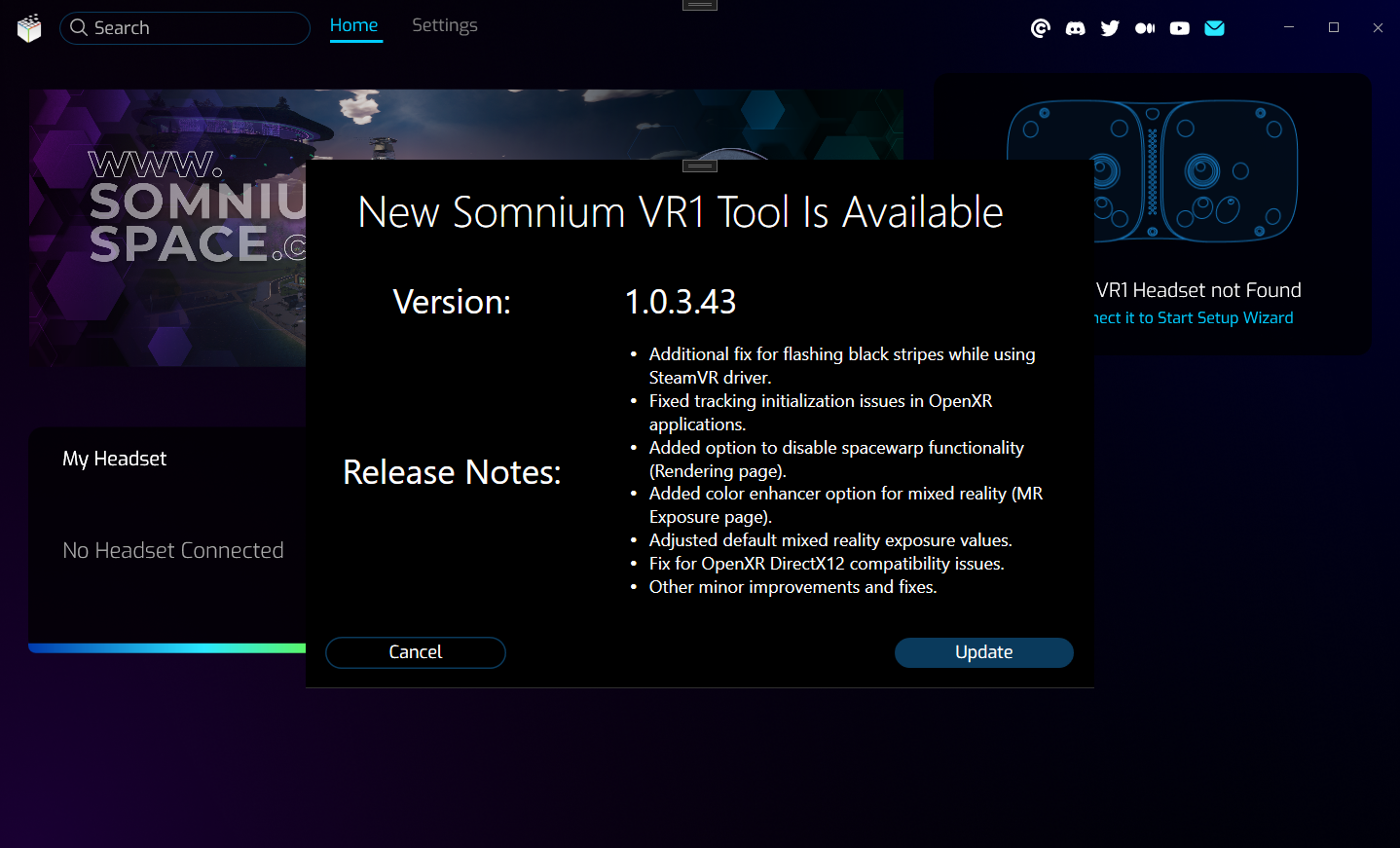Click the magnifier icon in search box
The image size is (1400, 848).
pos(79,27)
